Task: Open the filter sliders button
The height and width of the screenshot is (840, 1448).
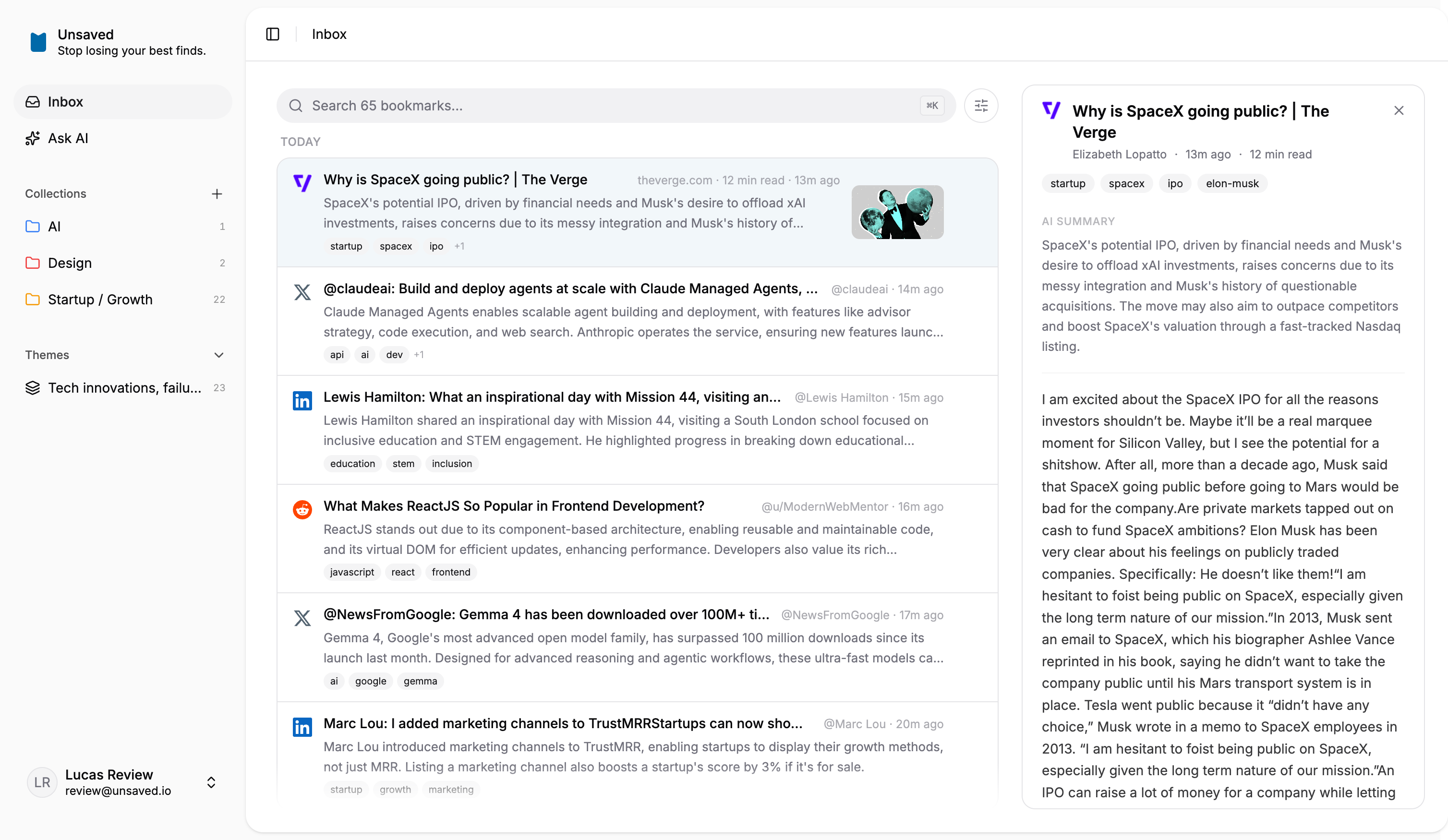Action: (981, 106)
